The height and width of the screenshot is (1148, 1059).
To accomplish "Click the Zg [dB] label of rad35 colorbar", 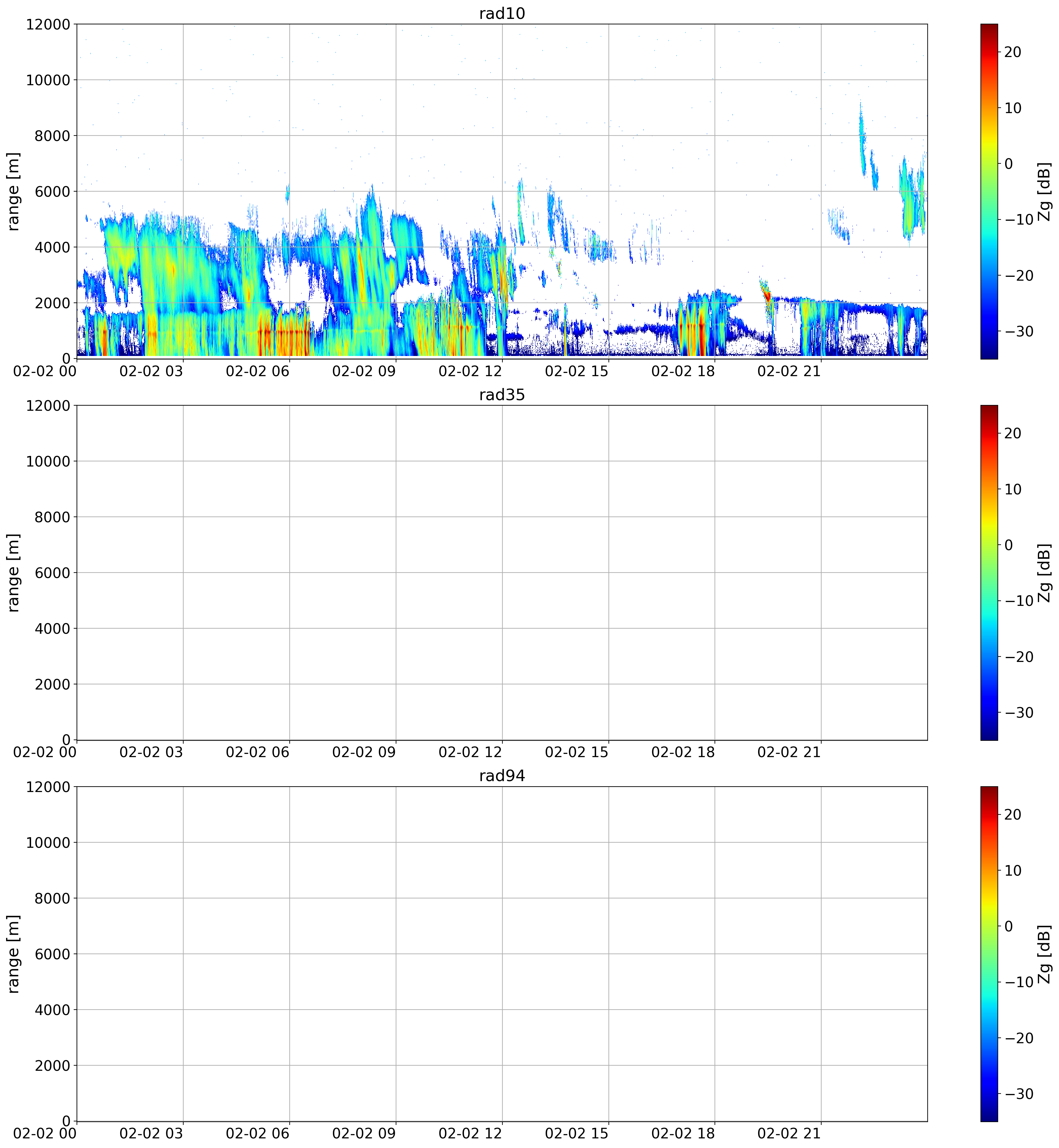I will [1045, 573].
